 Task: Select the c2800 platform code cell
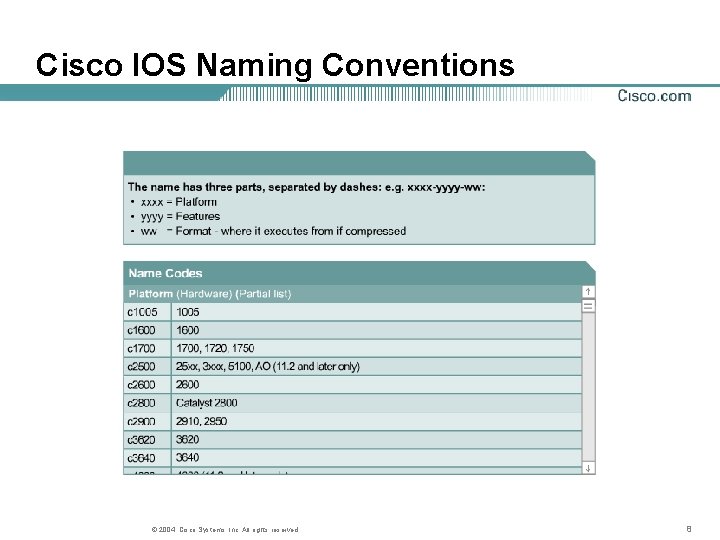147,403
